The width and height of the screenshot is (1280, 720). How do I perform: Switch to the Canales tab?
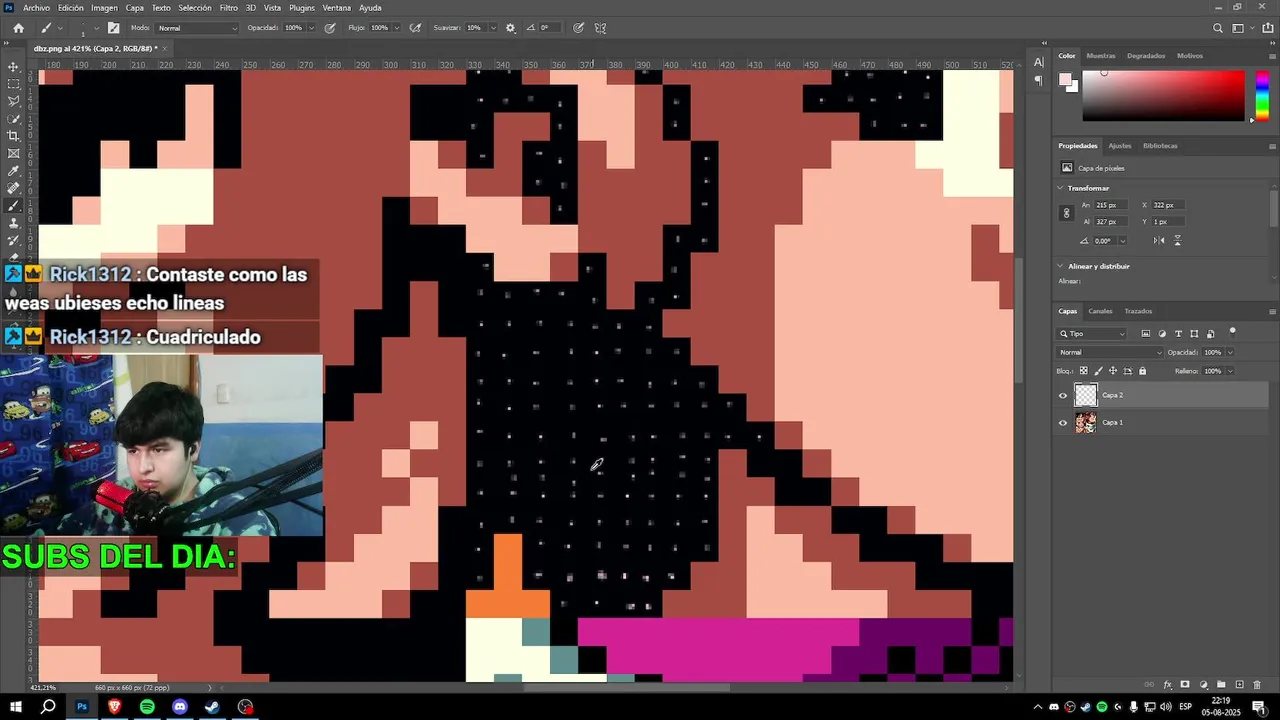[1100, 311]
